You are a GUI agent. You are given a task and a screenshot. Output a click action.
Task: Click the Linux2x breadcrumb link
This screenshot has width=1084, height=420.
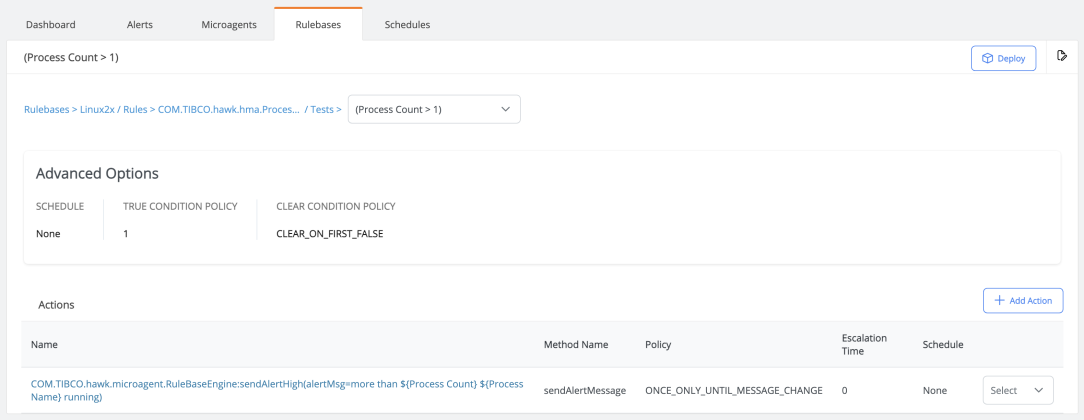point(98,109)
